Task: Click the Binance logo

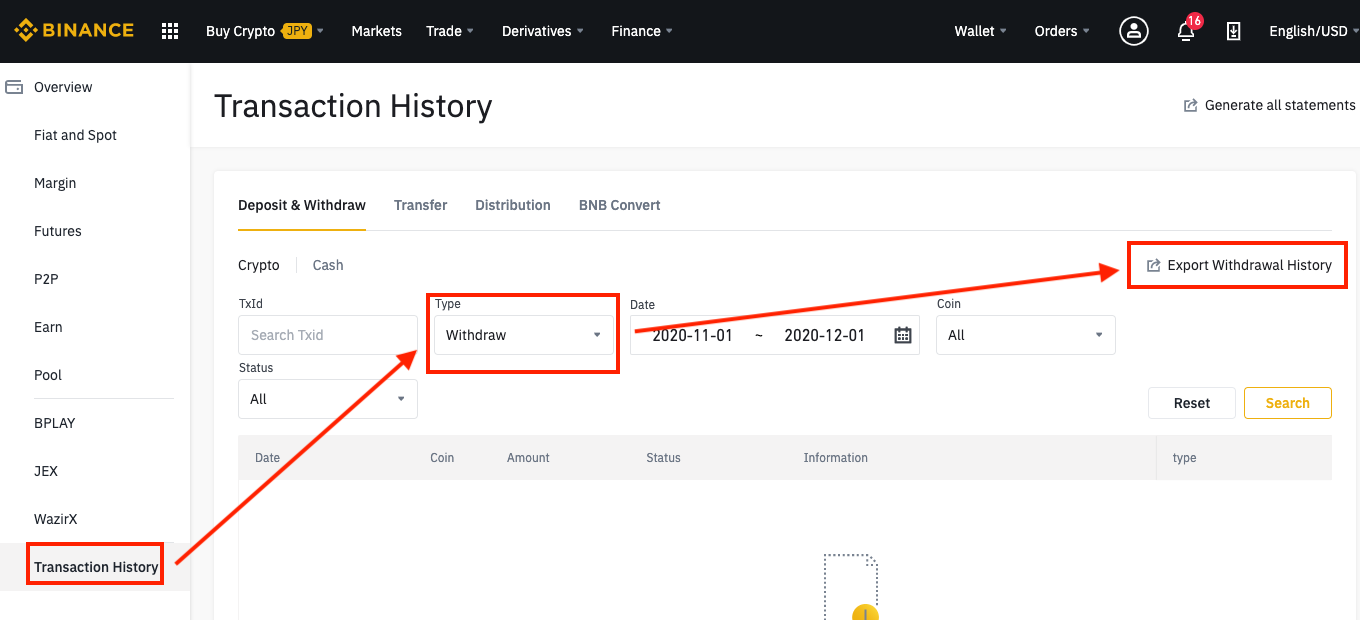Action: (74, 31)
